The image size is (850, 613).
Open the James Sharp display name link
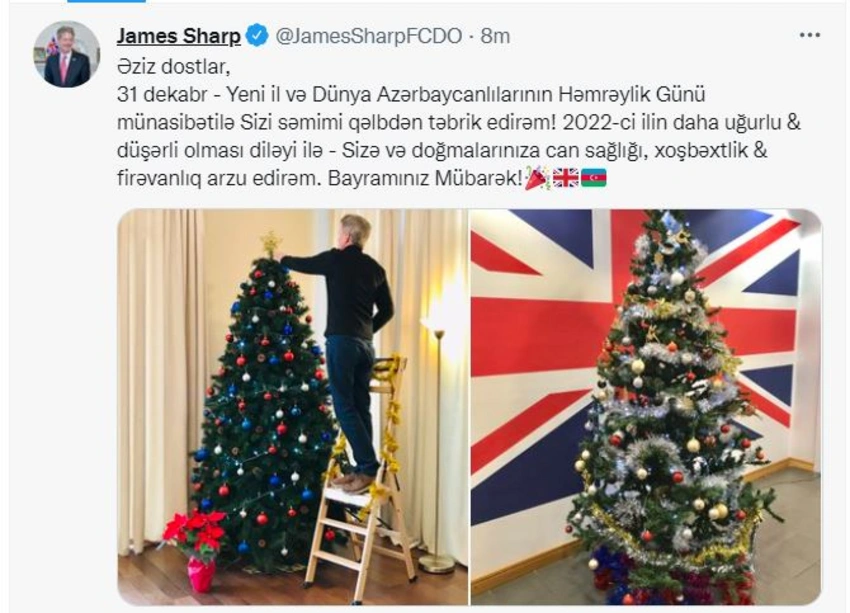(178, 36)
